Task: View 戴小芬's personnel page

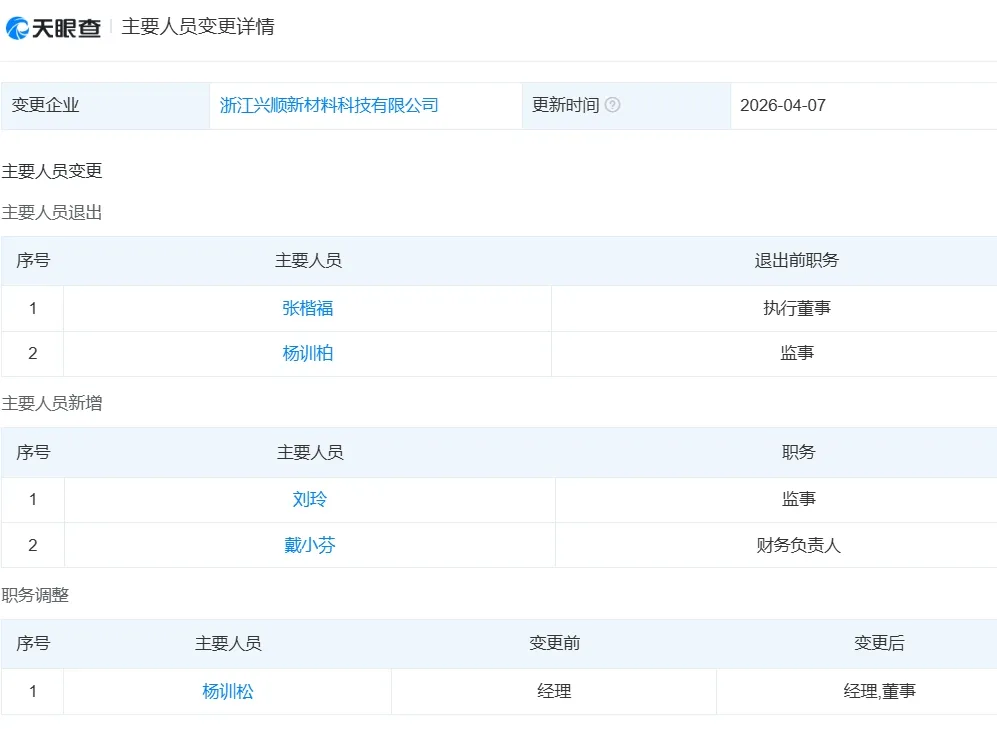Action: pos(310,545)
